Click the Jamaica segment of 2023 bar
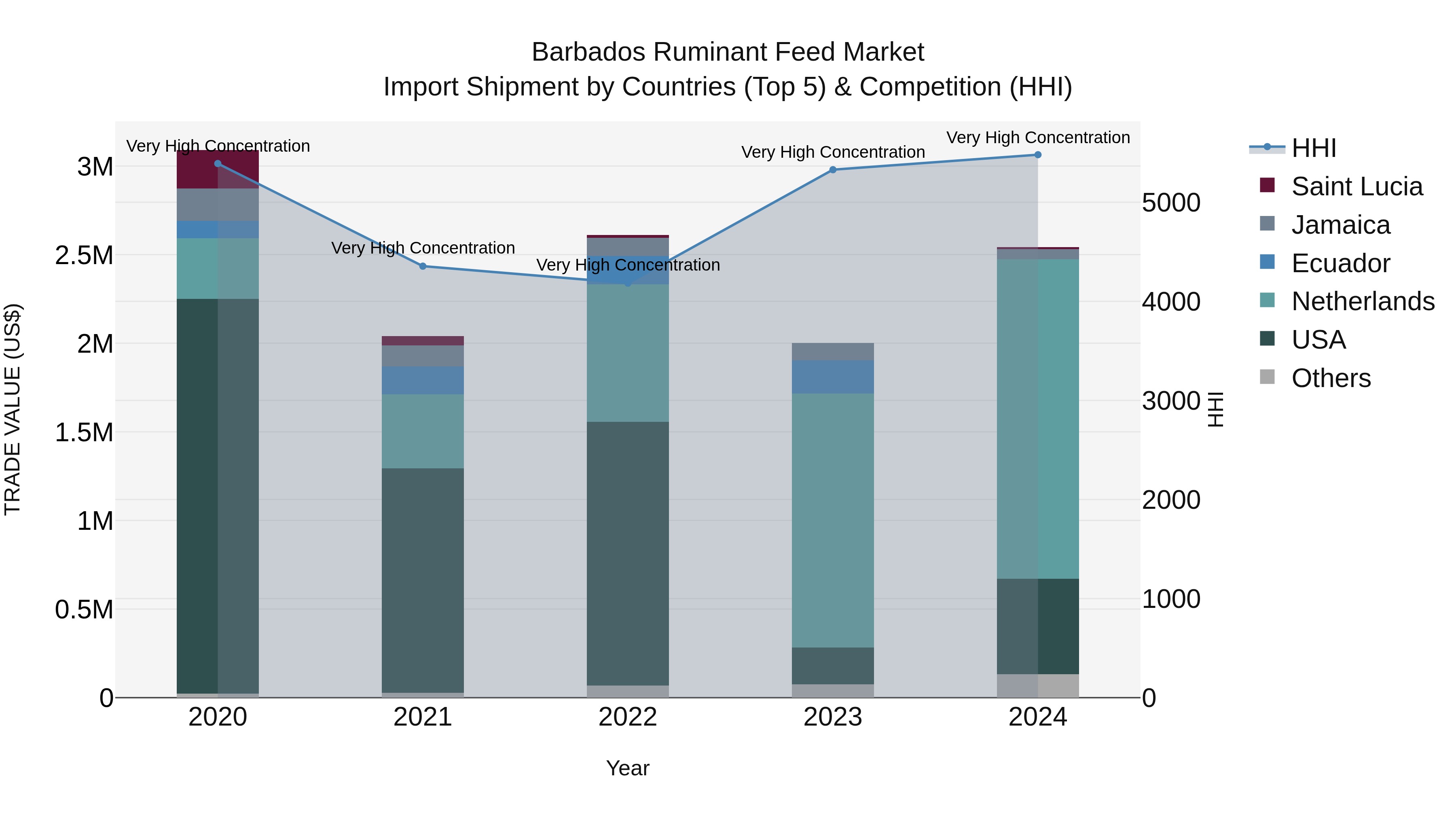This screenshot has width=1456, height=819. [833, 351]
